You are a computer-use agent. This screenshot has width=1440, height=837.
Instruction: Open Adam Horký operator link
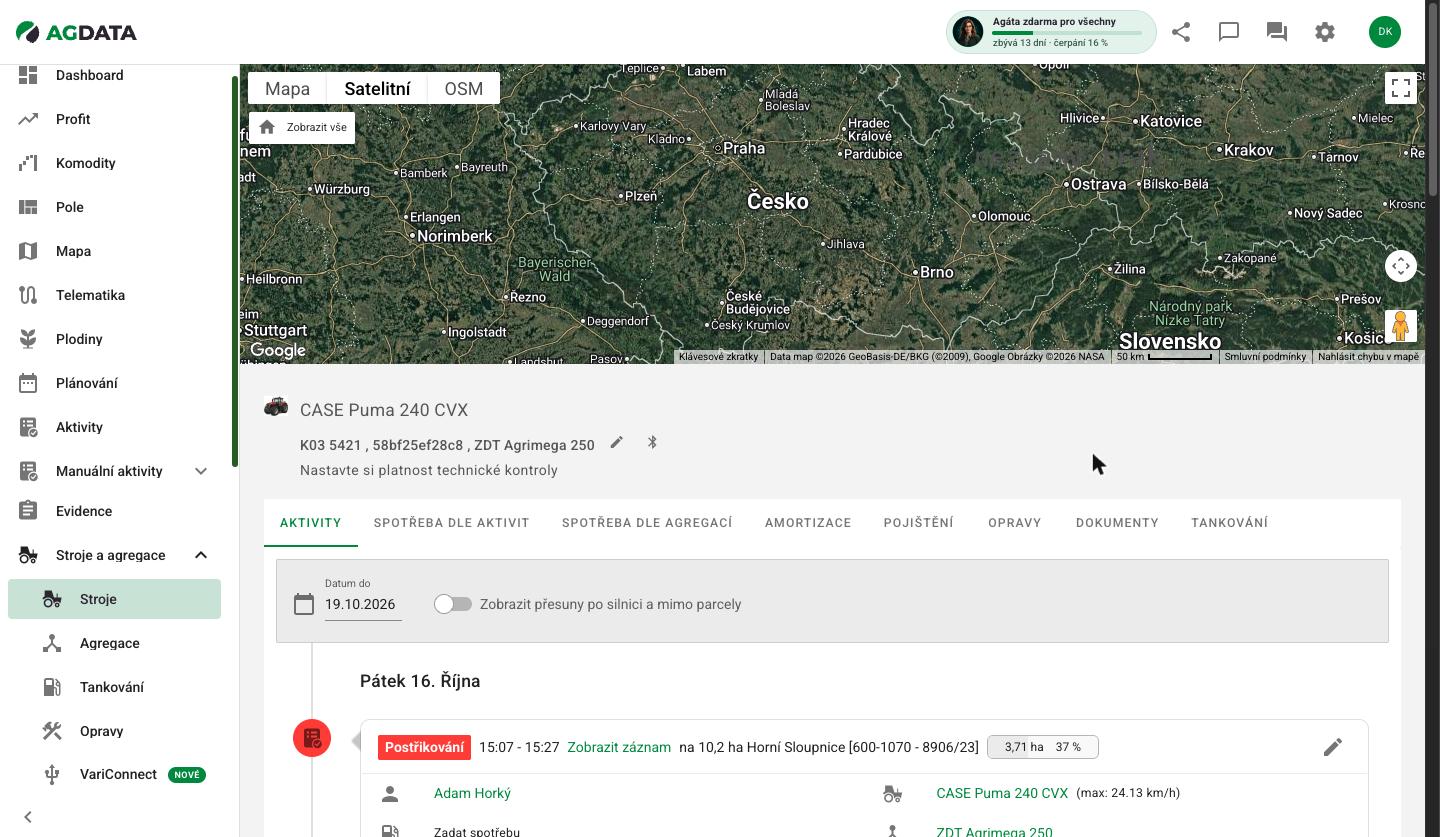[x=472, y=793]
